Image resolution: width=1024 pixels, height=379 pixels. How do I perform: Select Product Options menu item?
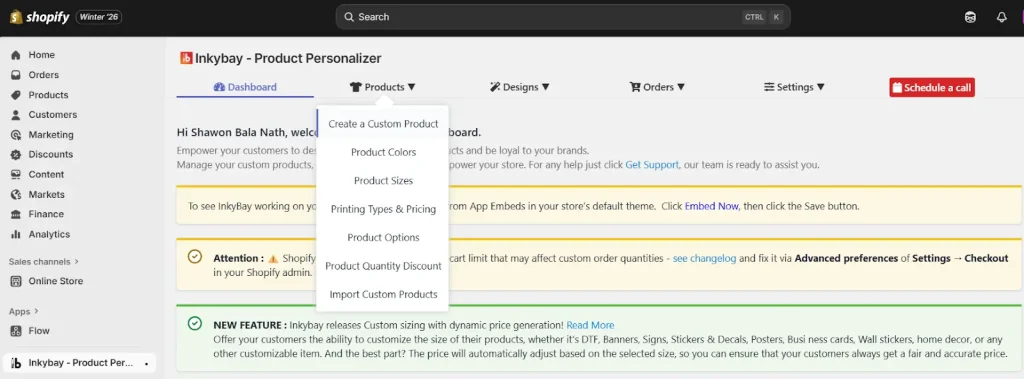383,237
